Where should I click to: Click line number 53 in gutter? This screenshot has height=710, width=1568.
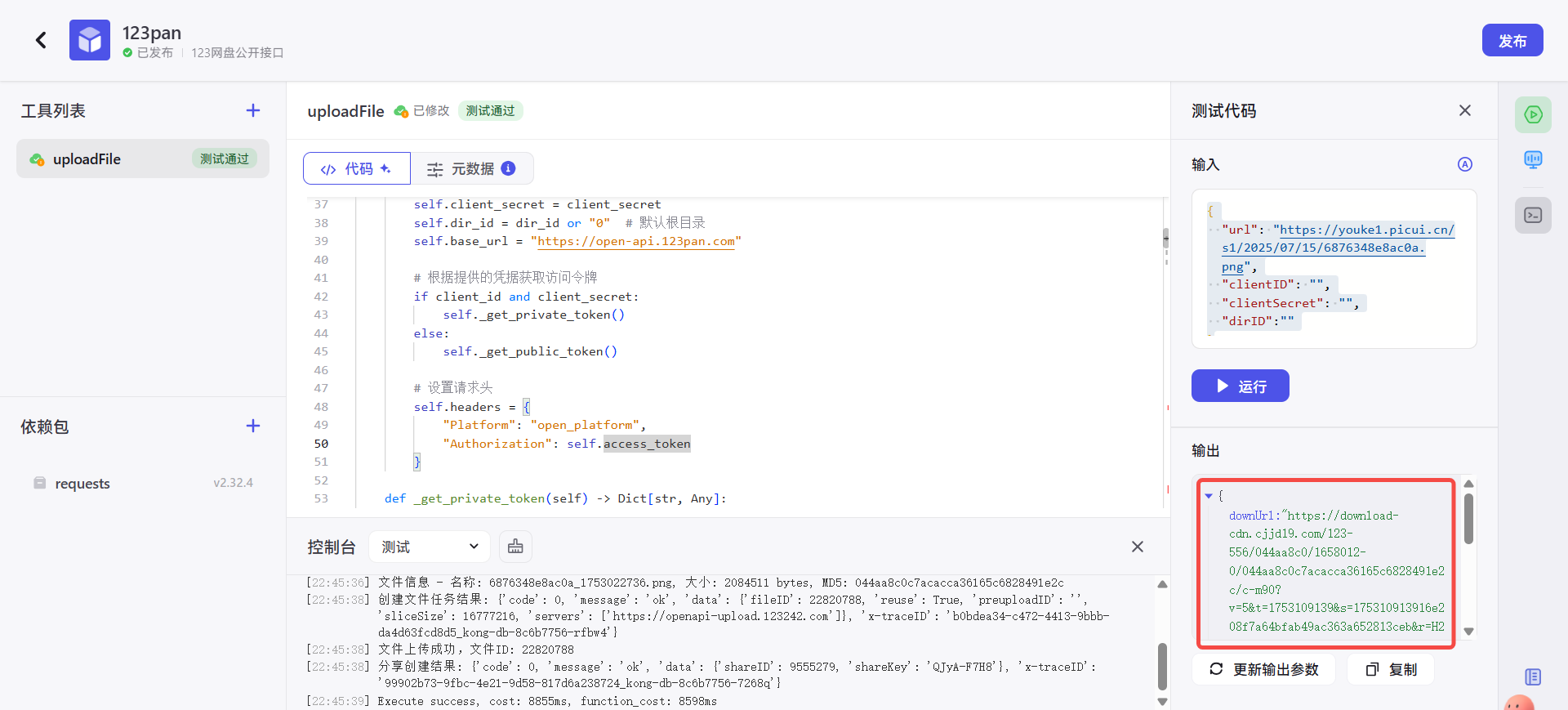tap(321, 498)
